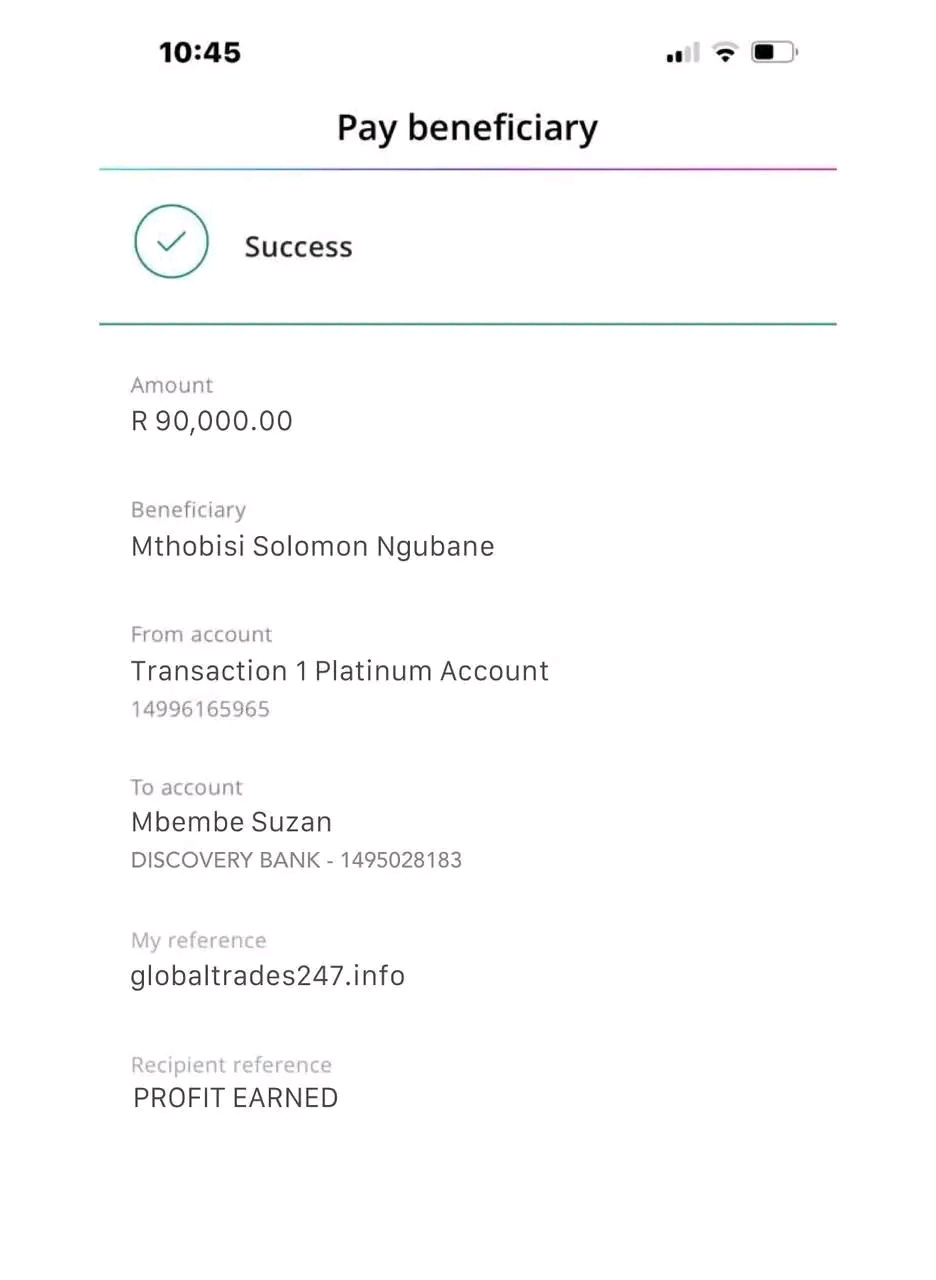Tap the Beneficiary field label

(x=188, y=510)
